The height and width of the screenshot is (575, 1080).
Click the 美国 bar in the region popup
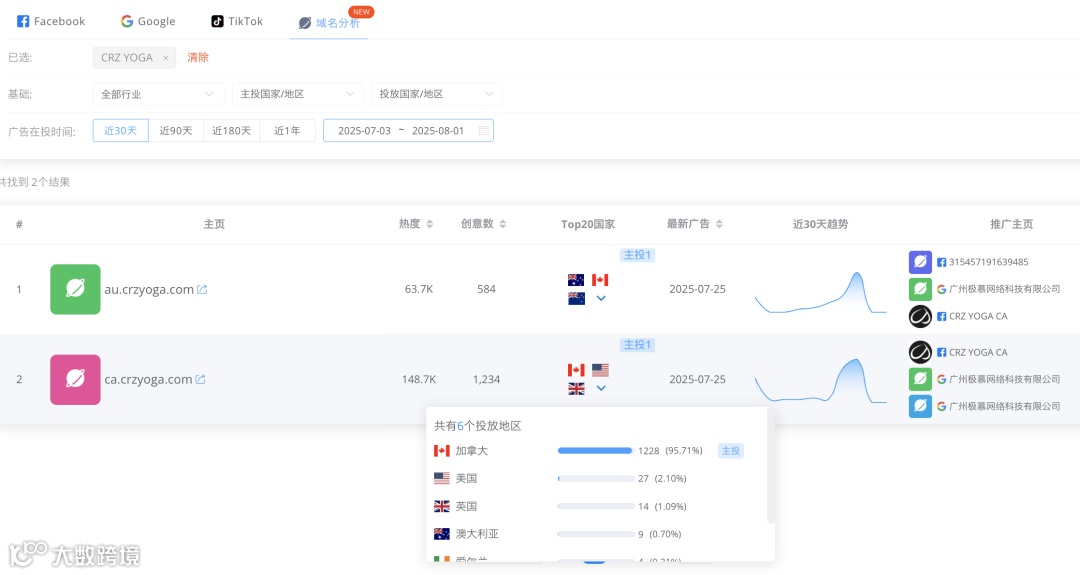(x=596, y=478)
